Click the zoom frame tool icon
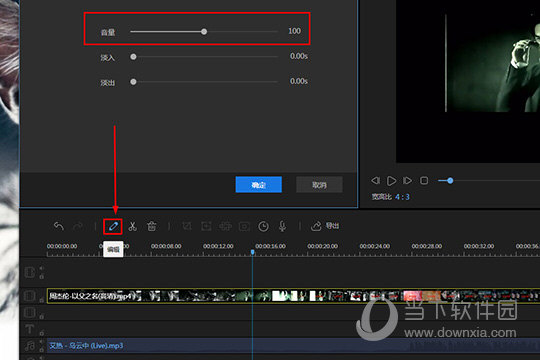This screenshot has width=540, height=360. (206, 226)
